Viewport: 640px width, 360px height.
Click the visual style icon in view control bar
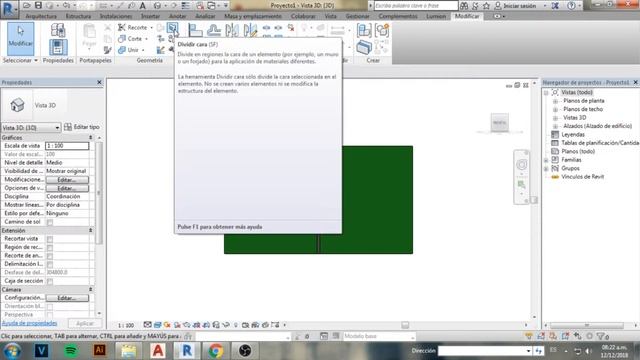point(158,325)
